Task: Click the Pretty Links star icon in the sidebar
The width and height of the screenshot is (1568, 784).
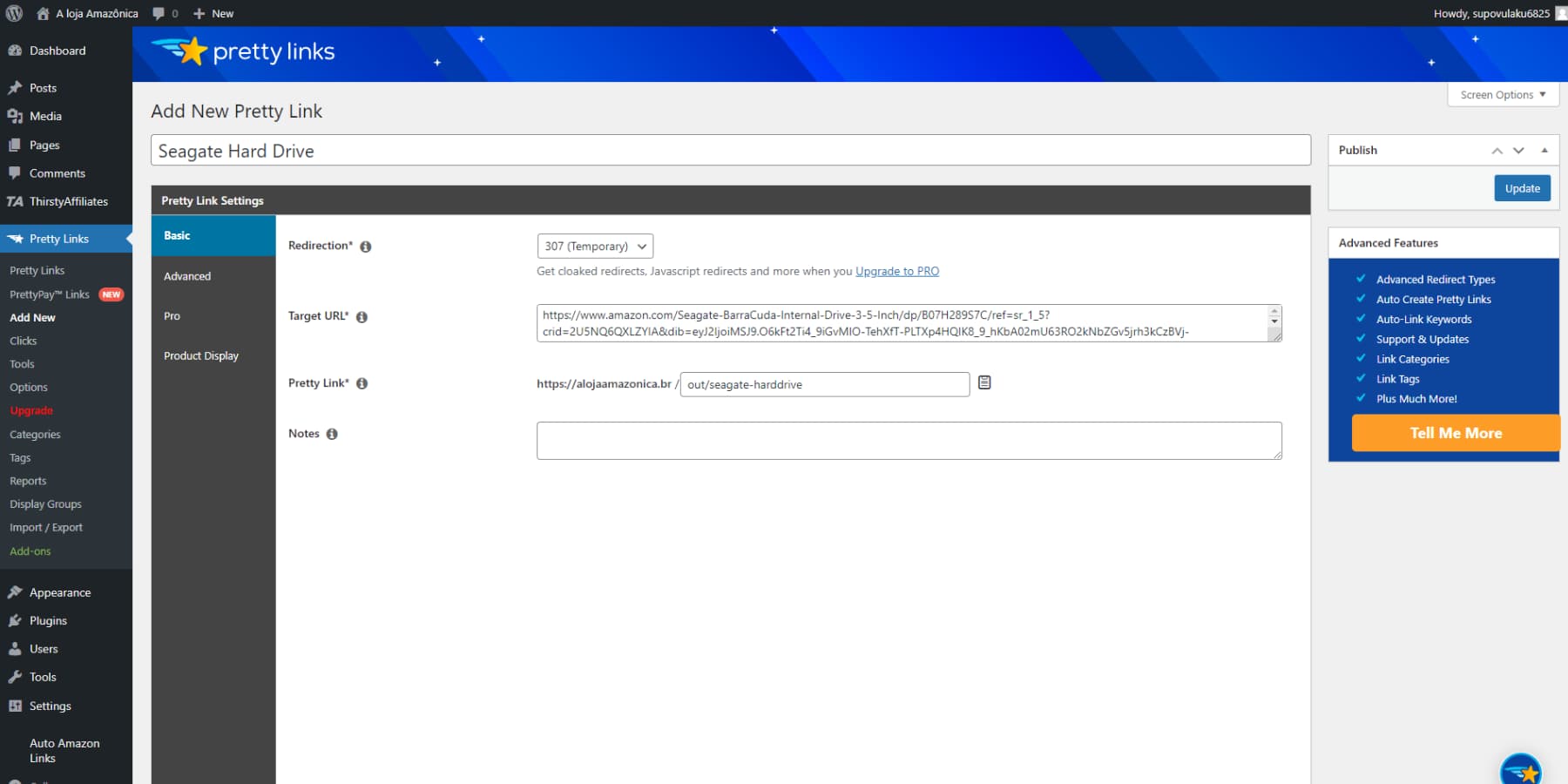Action: click(14, 239)
